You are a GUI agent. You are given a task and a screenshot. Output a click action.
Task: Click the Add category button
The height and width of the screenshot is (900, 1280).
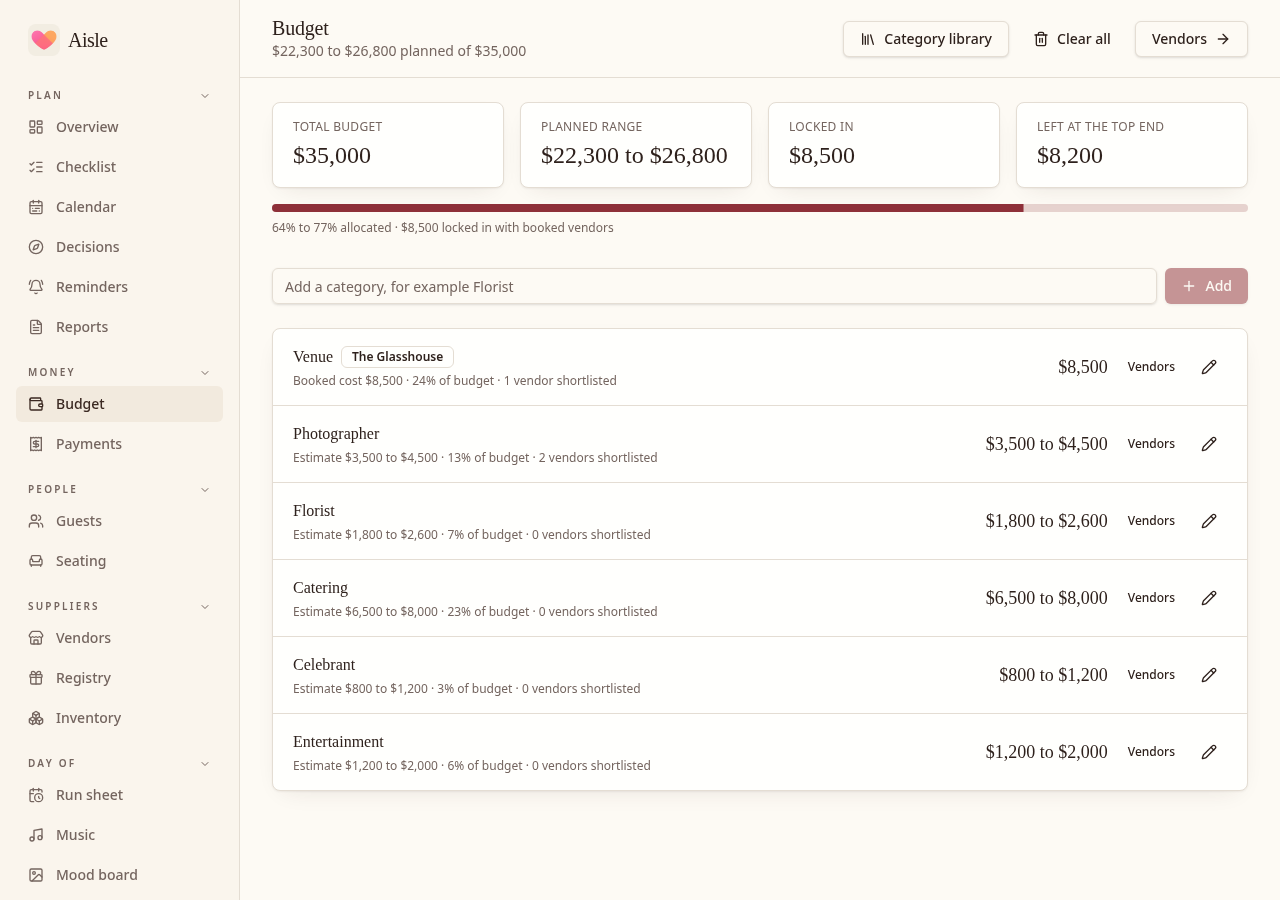tap(1206, 286)
